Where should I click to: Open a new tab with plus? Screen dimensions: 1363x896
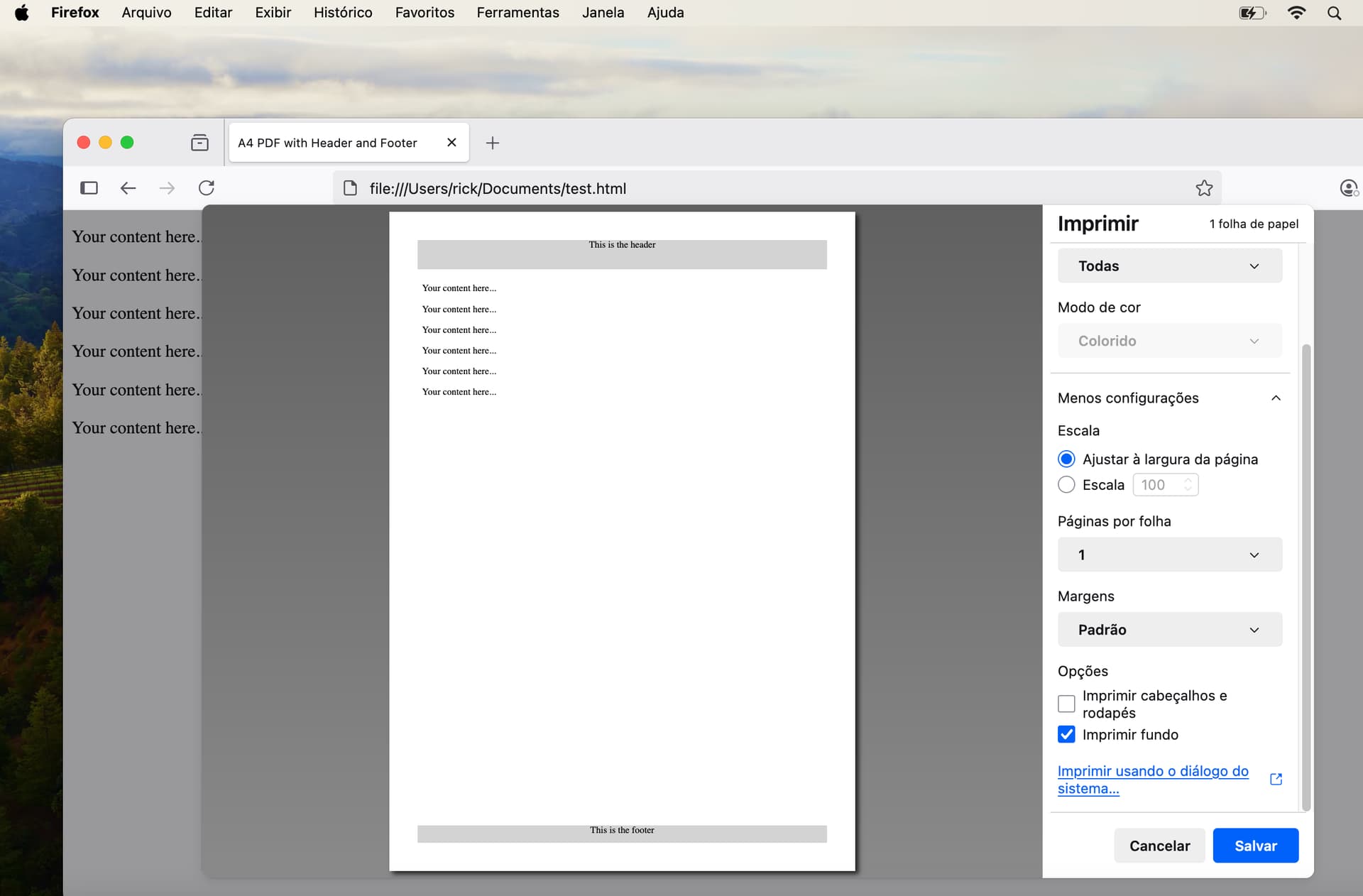493,143
